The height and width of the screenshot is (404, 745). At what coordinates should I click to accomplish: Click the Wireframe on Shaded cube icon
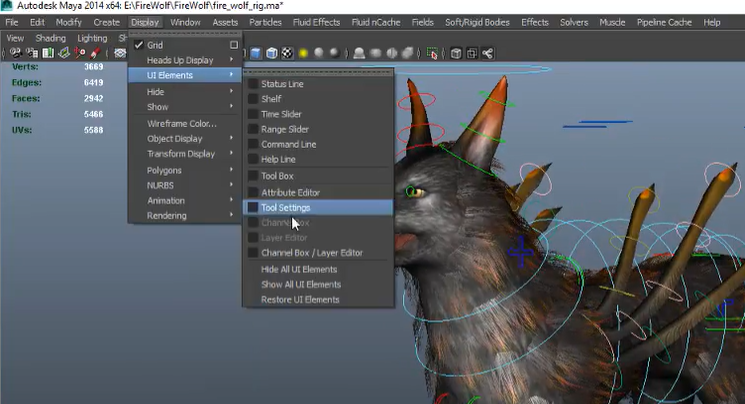point(272,53)
